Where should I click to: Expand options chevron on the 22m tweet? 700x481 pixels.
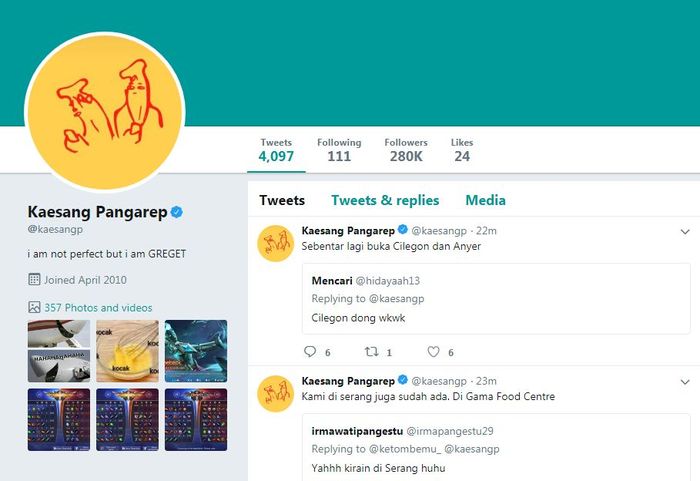tap(685, 231)
